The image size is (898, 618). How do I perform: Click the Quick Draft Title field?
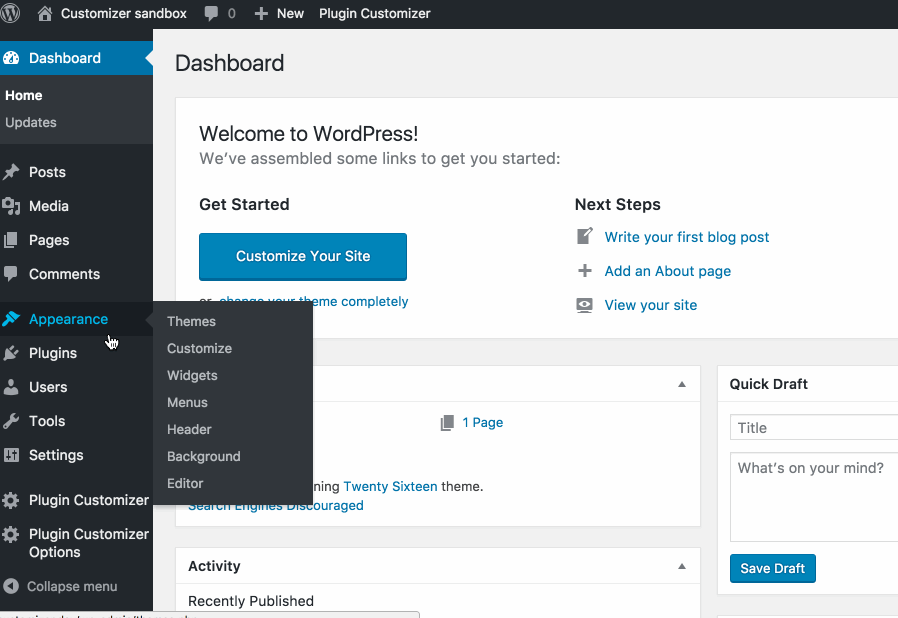[814, 428]
